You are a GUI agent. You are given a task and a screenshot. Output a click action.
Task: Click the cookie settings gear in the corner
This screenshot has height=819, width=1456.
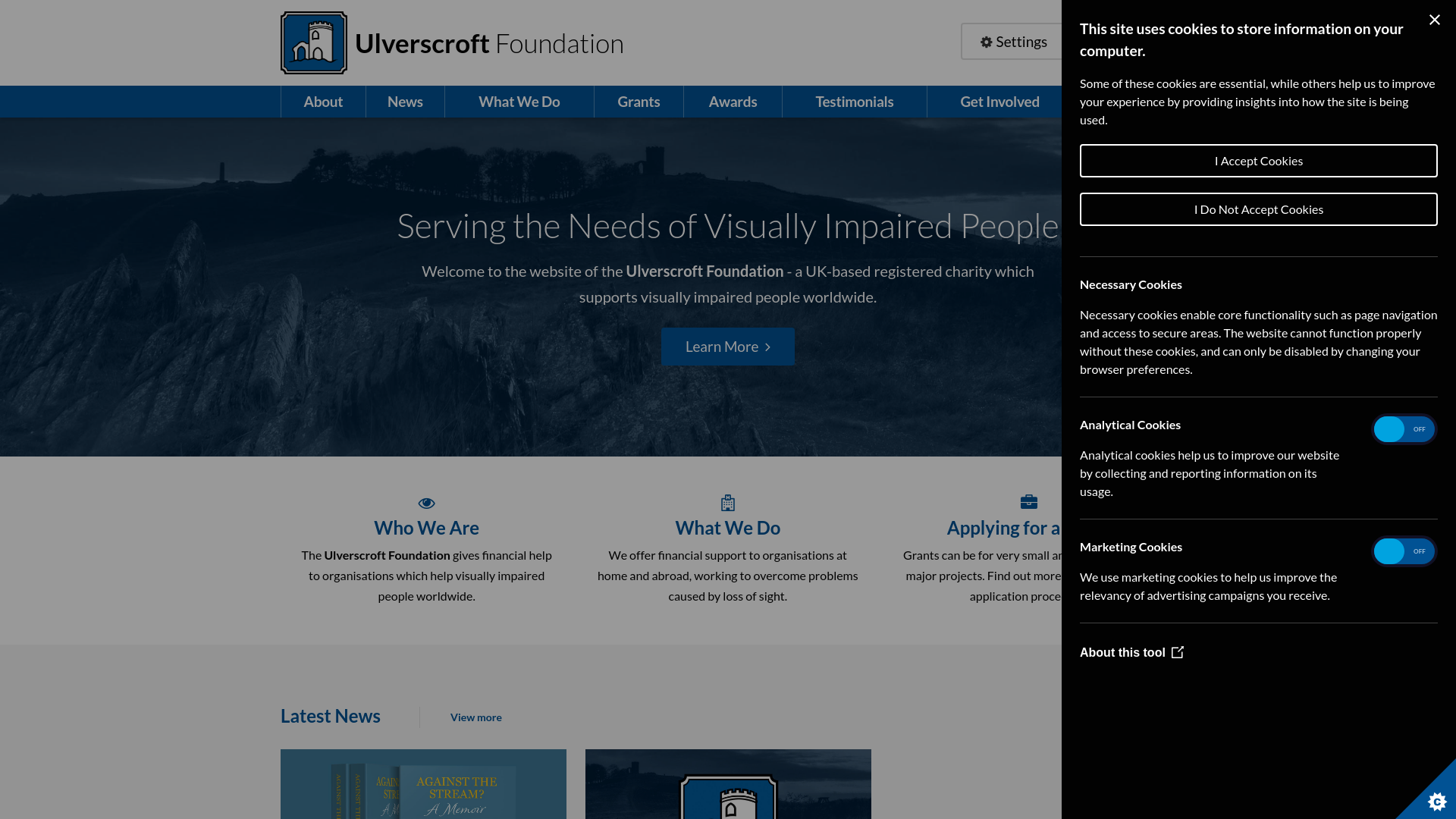1436,801
